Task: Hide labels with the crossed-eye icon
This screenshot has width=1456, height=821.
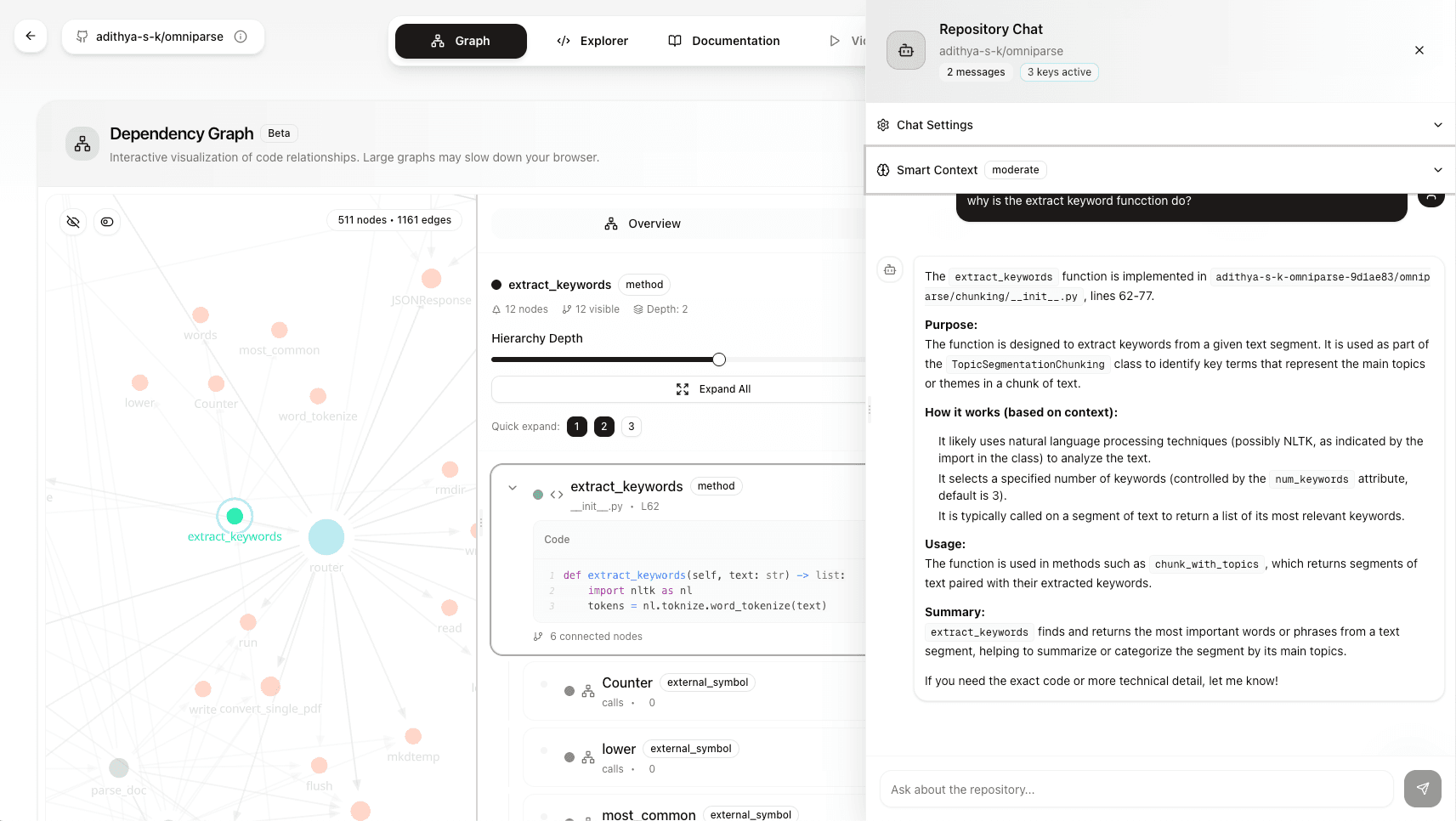Action: pos(73,222)
